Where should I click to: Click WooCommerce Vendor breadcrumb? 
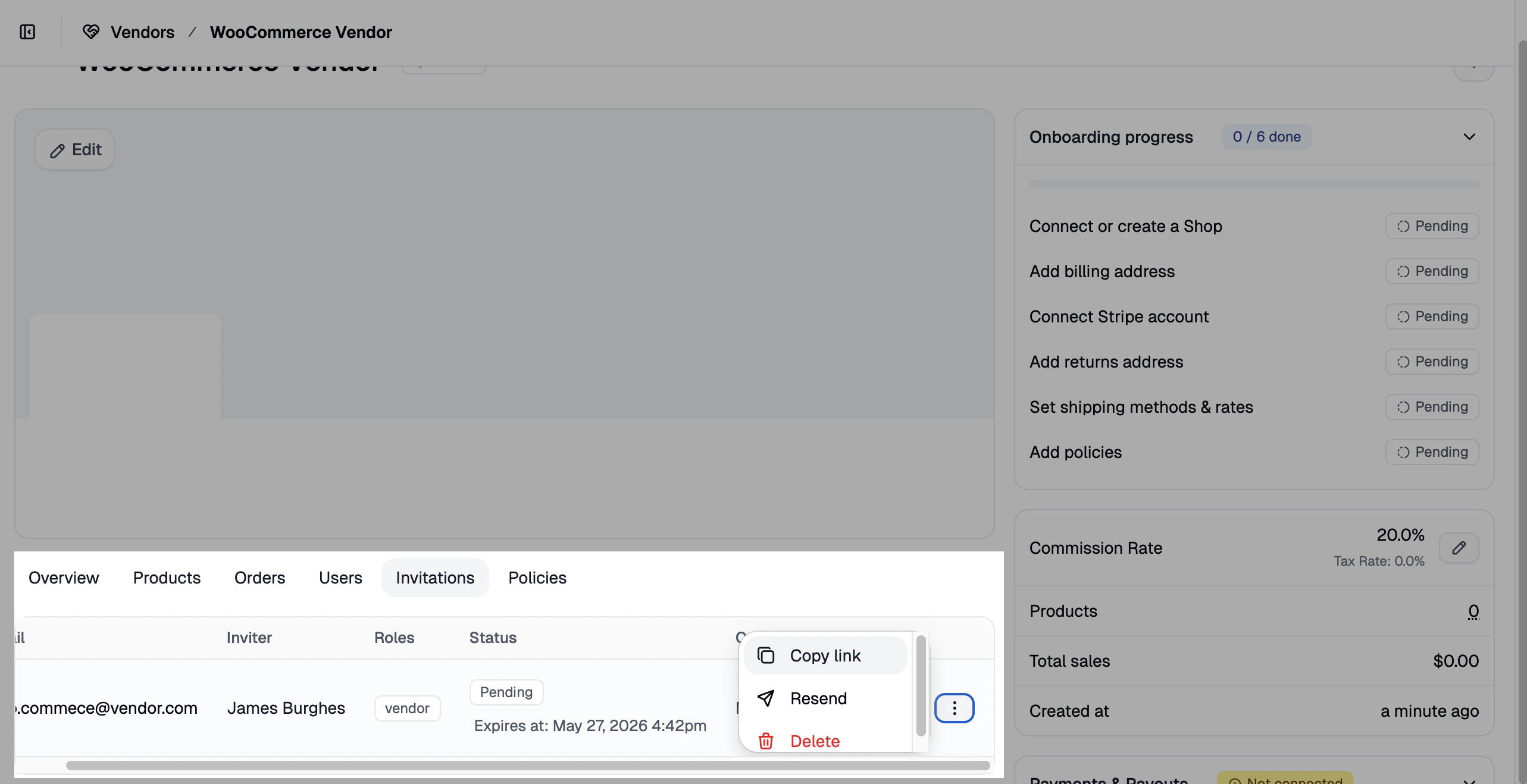pos(301,32)
